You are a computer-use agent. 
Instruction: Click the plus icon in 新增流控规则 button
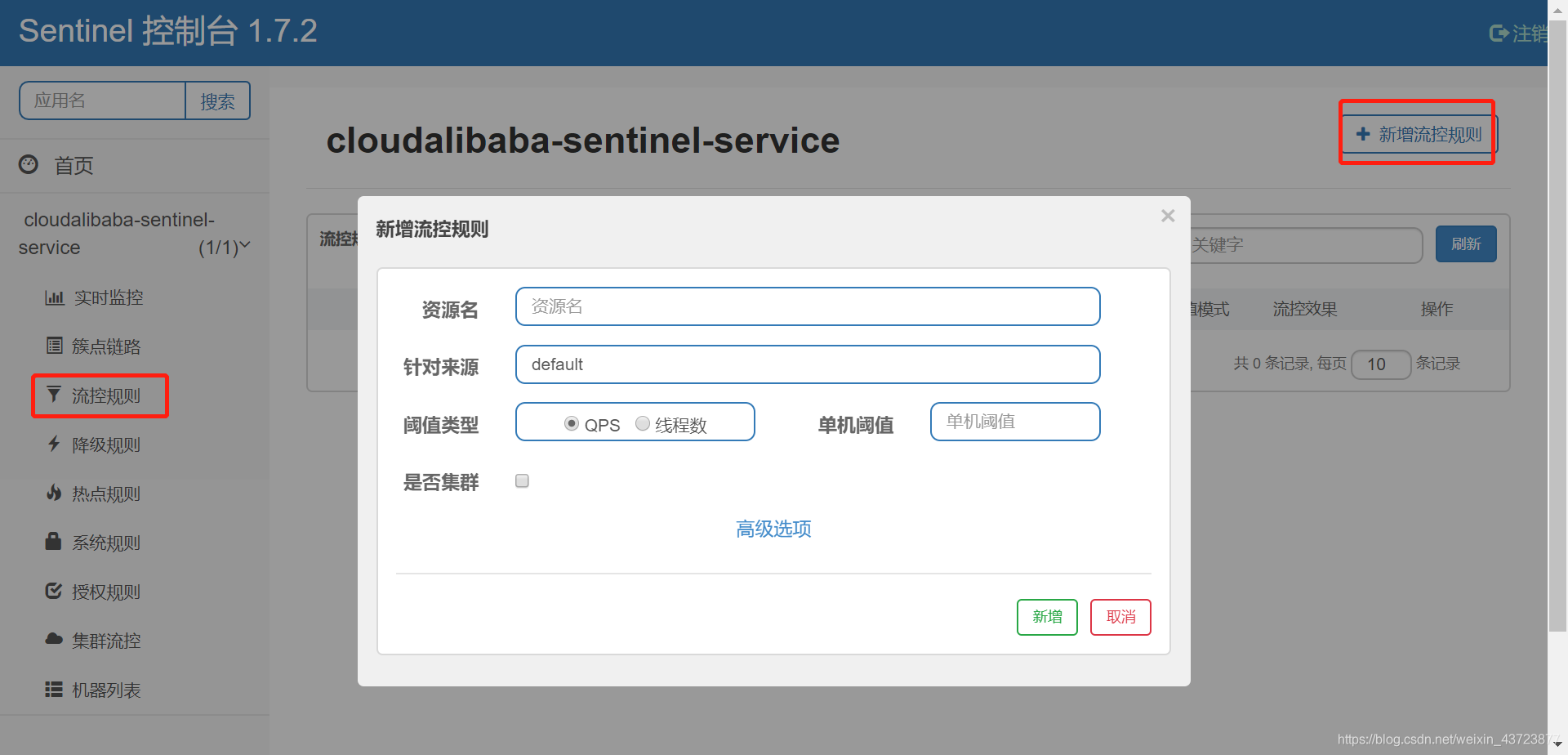[x=1363, y=134]
